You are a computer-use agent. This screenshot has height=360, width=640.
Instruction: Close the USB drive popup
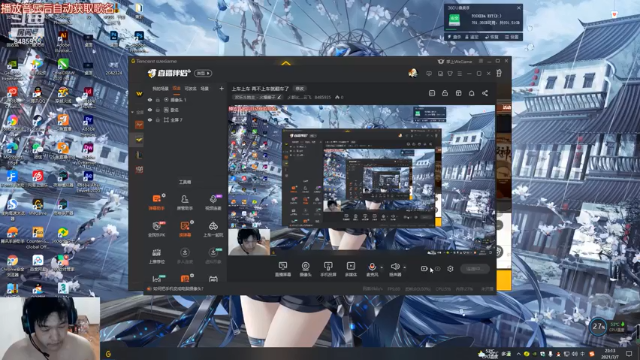point(519,8)
